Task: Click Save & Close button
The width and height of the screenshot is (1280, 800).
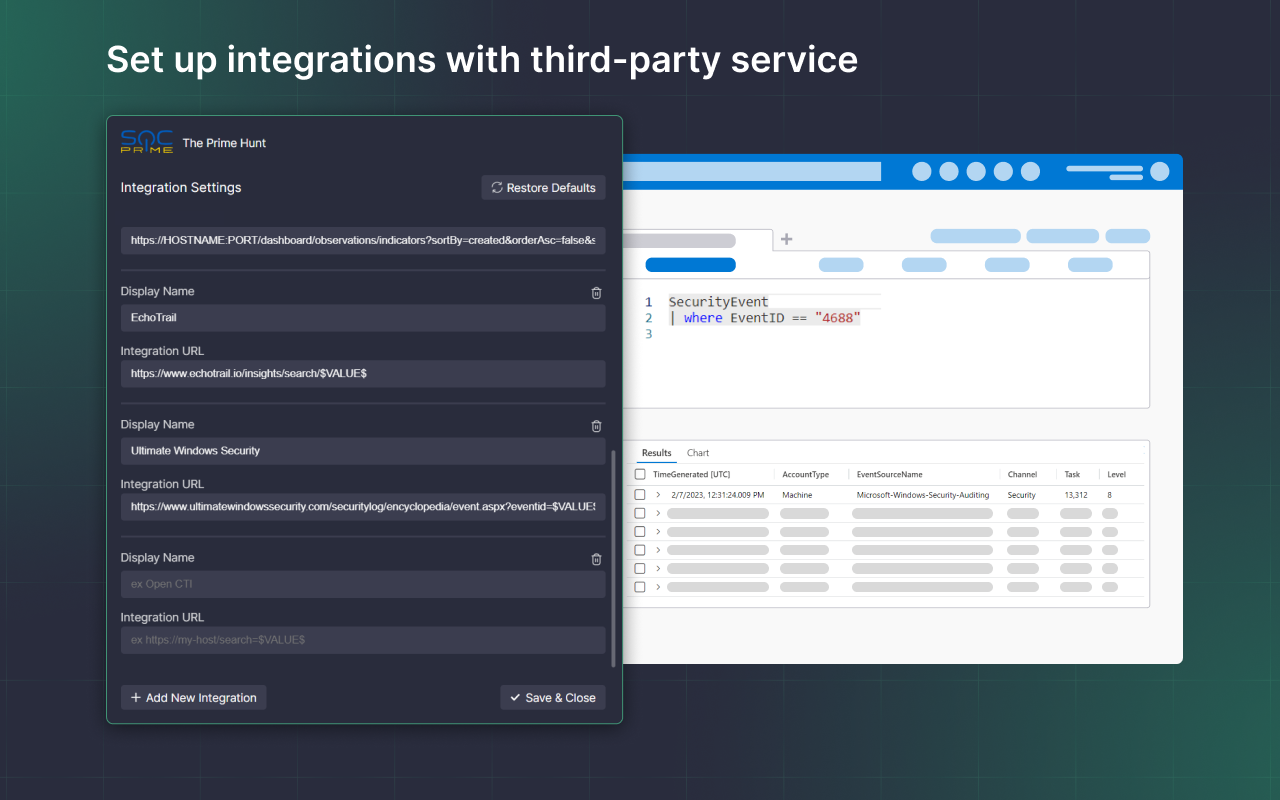Action: (552, 698)
